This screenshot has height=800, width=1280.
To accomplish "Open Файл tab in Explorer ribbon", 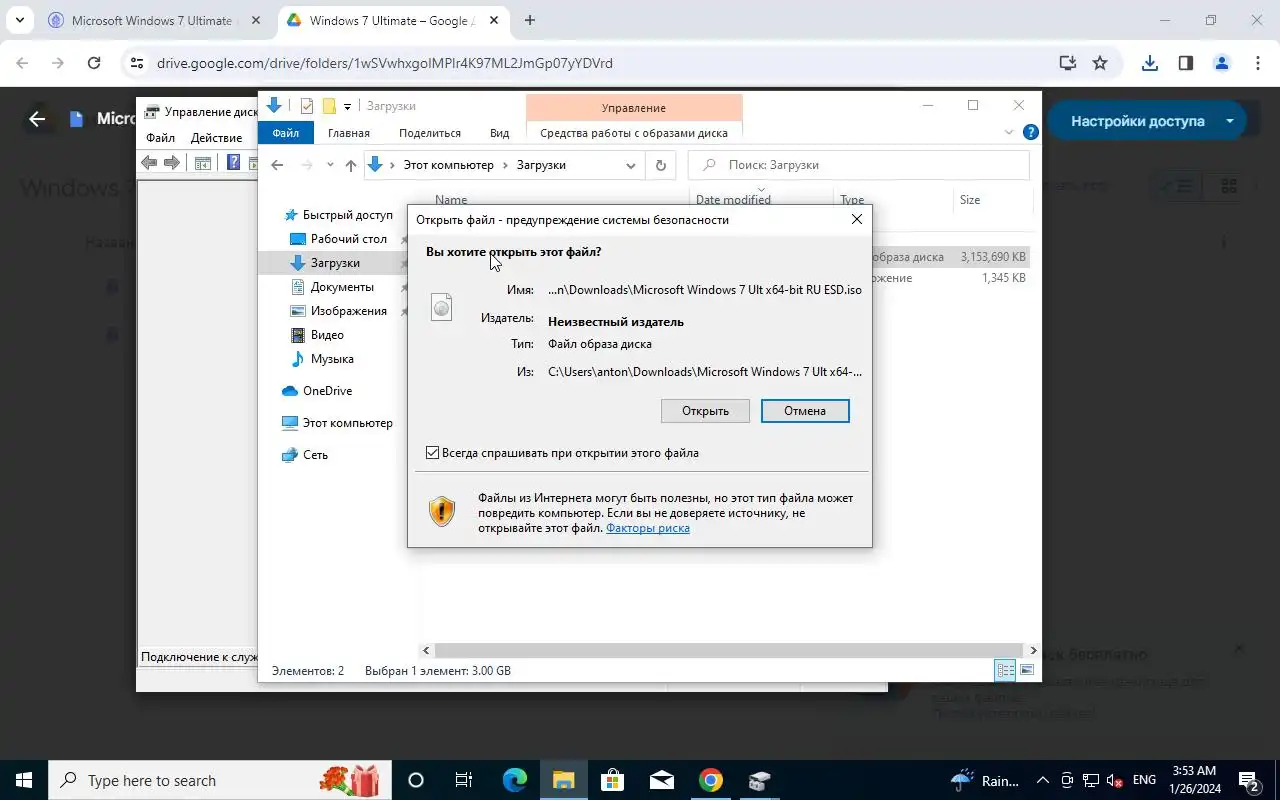I will pyautogui.click(x=285, y=133).
